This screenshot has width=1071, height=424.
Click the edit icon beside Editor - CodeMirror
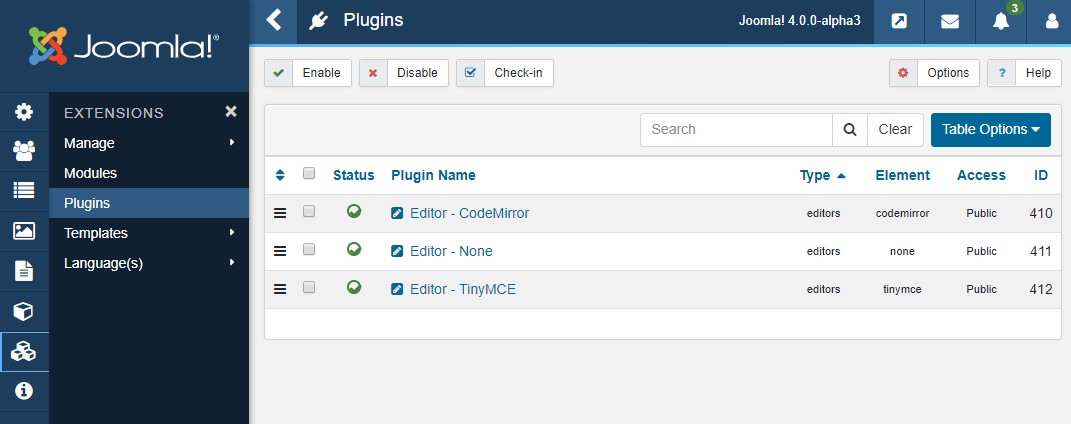point(397,213)
